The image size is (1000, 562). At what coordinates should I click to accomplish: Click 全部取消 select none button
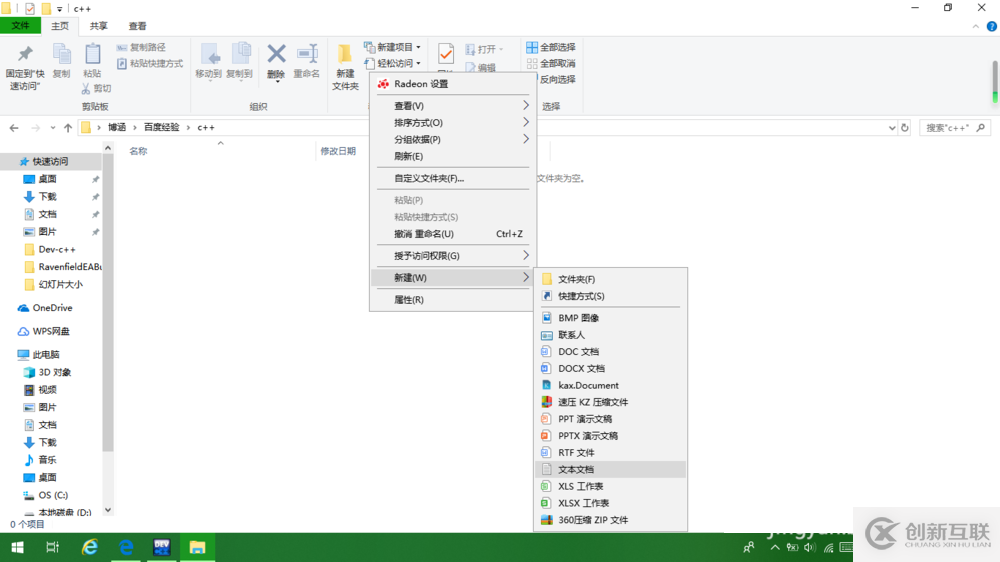(551, 63)
